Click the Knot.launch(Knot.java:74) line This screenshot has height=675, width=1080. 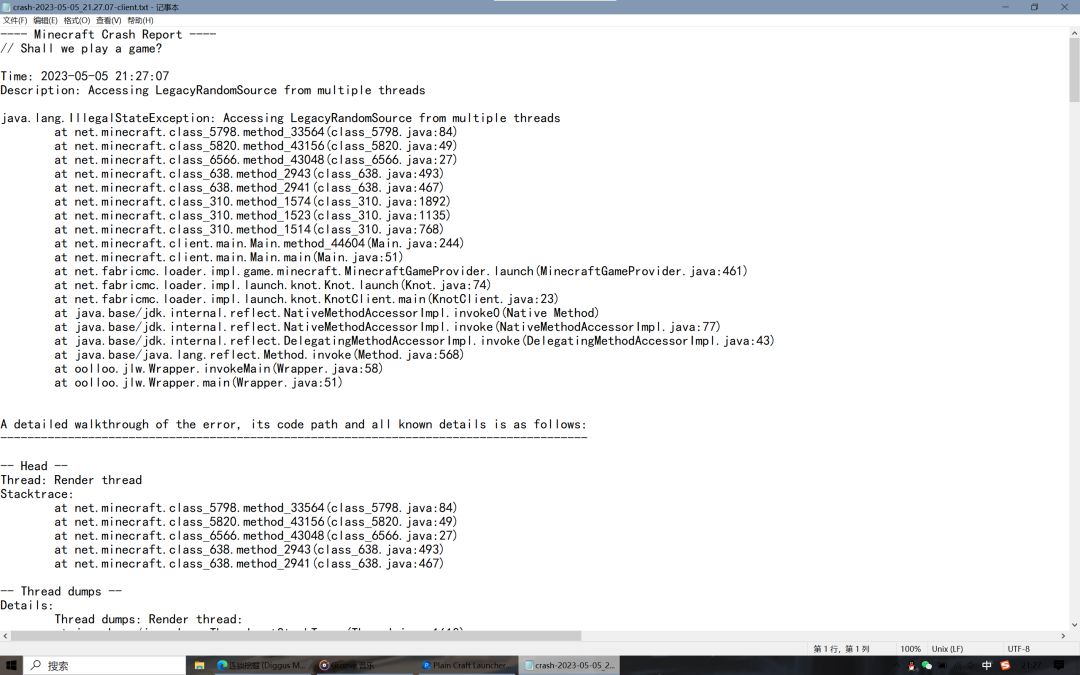(273, 285)
